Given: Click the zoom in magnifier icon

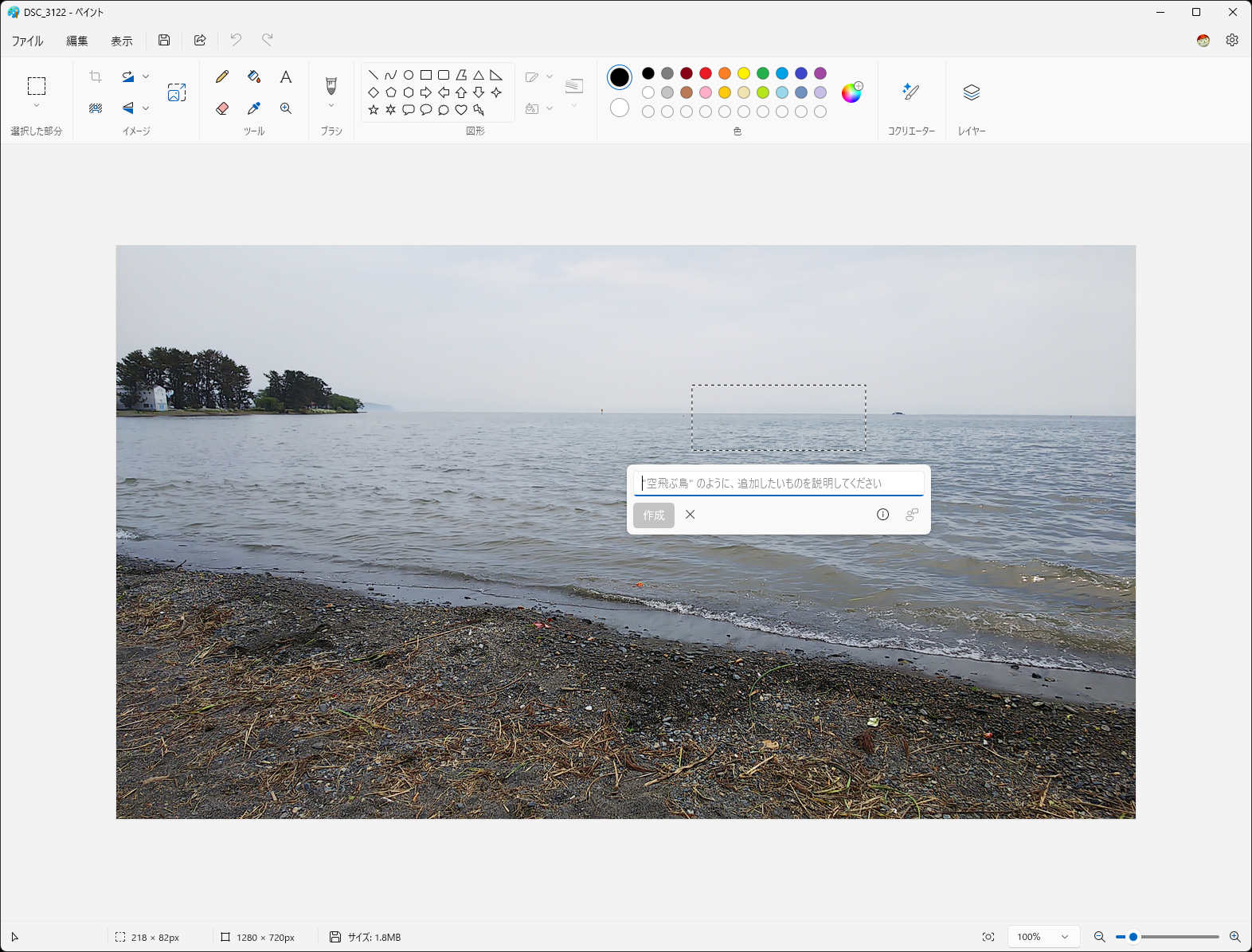Looking at the screenshot, I should (1235, 937).
